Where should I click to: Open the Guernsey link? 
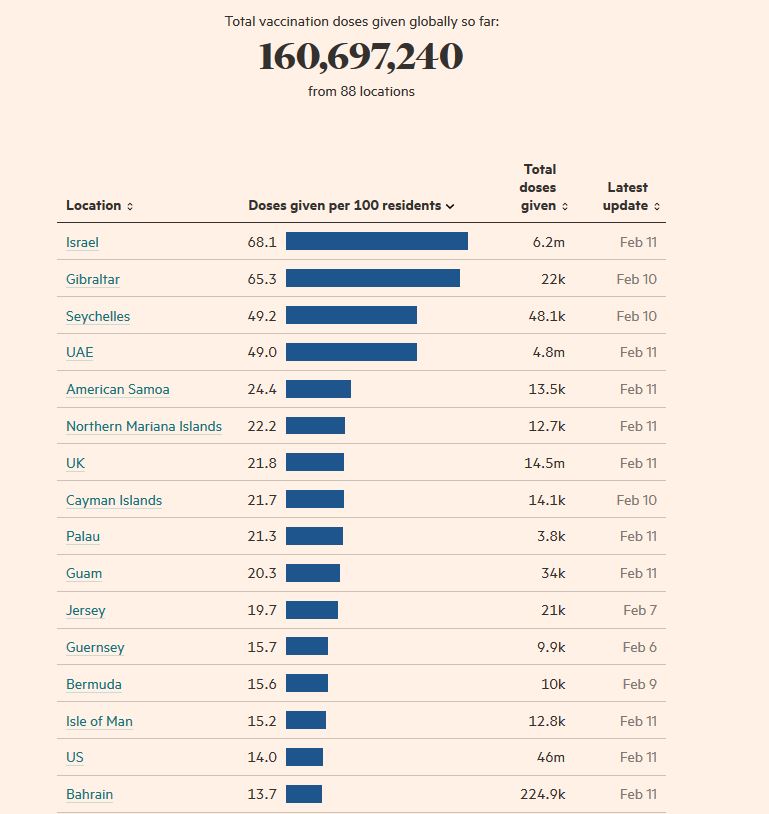coord(95,648)
